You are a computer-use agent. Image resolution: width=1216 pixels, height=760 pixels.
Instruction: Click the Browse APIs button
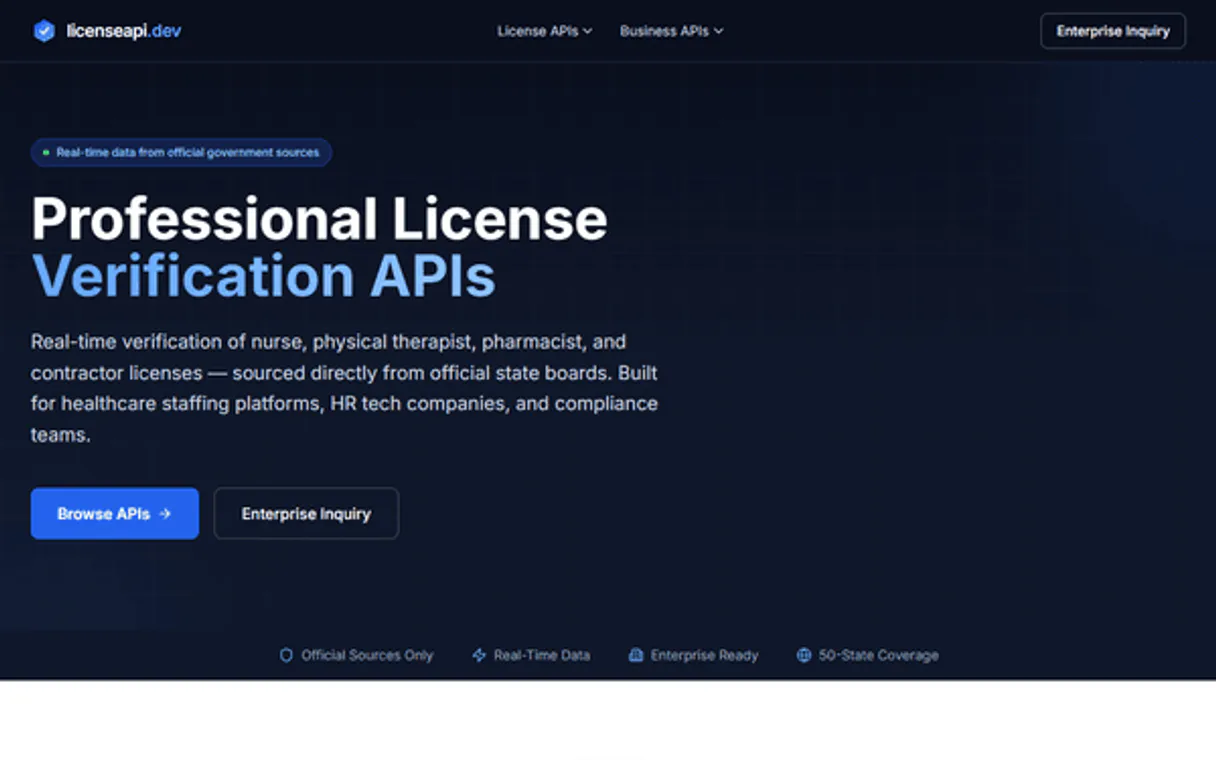pos(114,513)
